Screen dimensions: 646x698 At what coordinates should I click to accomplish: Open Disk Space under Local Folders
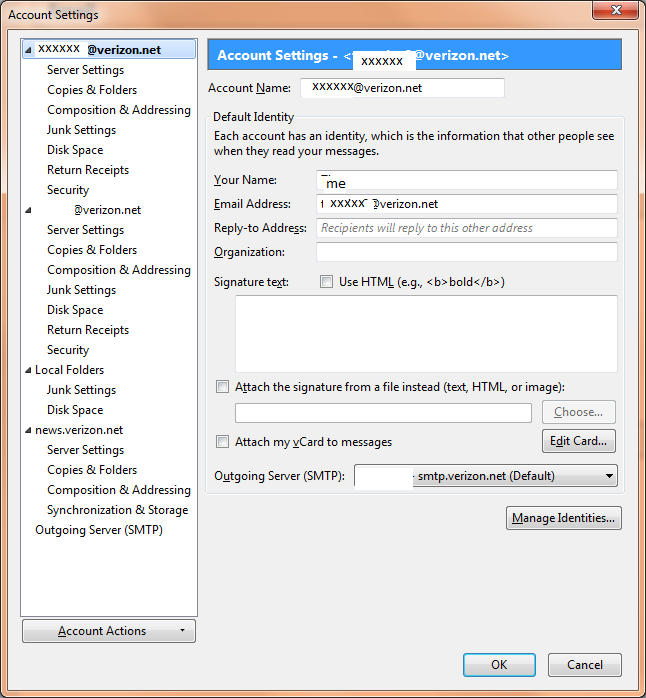click(75, 410)
